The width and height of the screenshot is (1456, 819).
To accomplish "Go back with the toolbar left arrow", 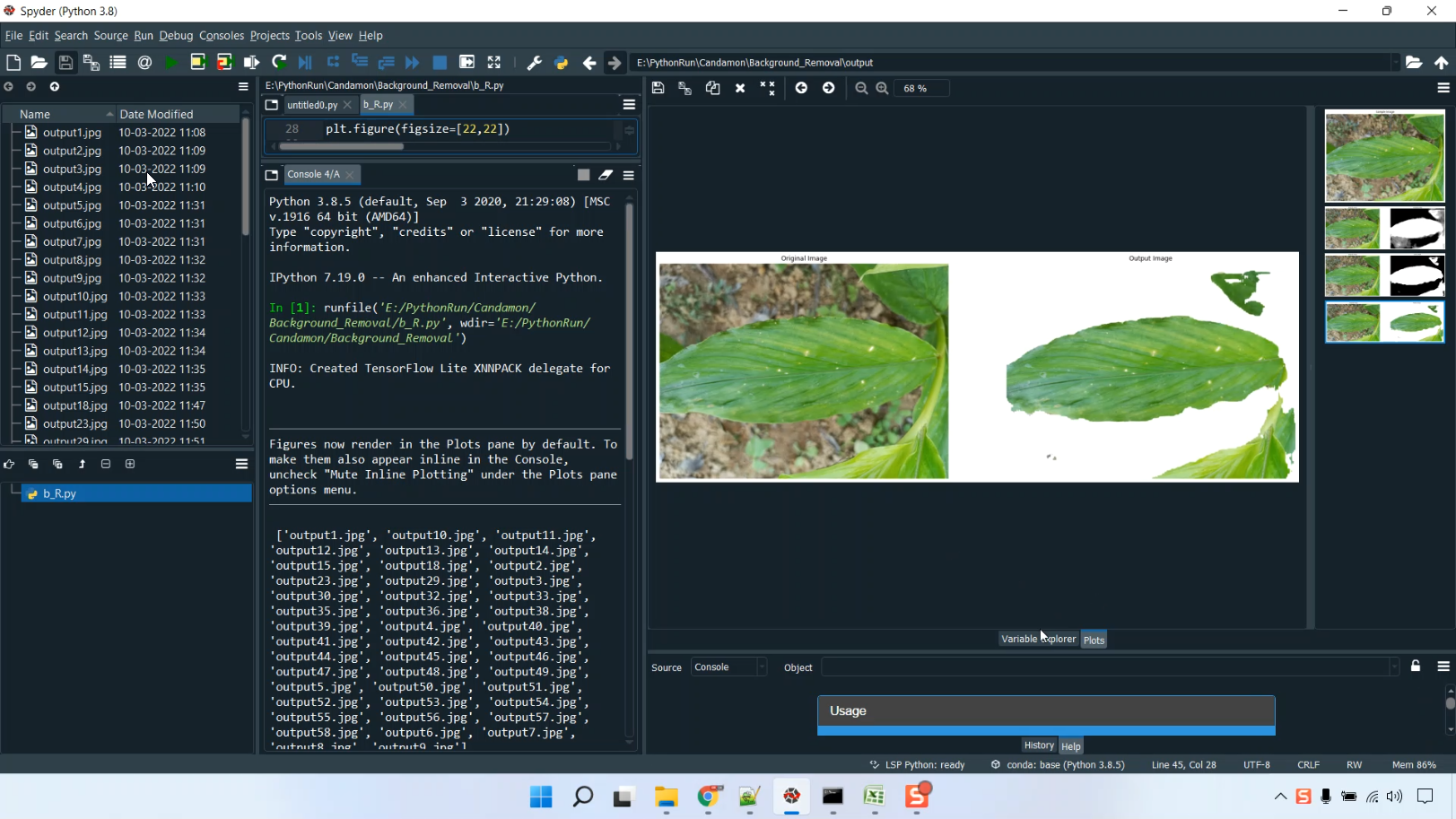I will 589,62.
